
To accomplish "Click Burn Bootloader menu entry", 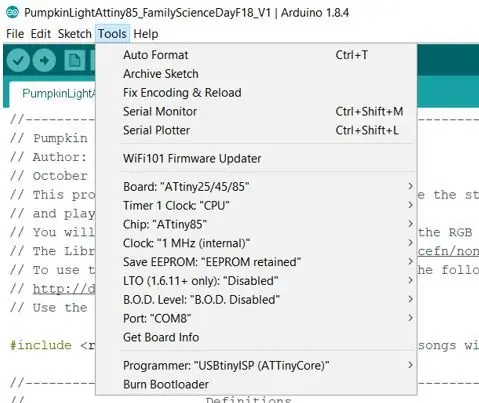I will (256, 384).
